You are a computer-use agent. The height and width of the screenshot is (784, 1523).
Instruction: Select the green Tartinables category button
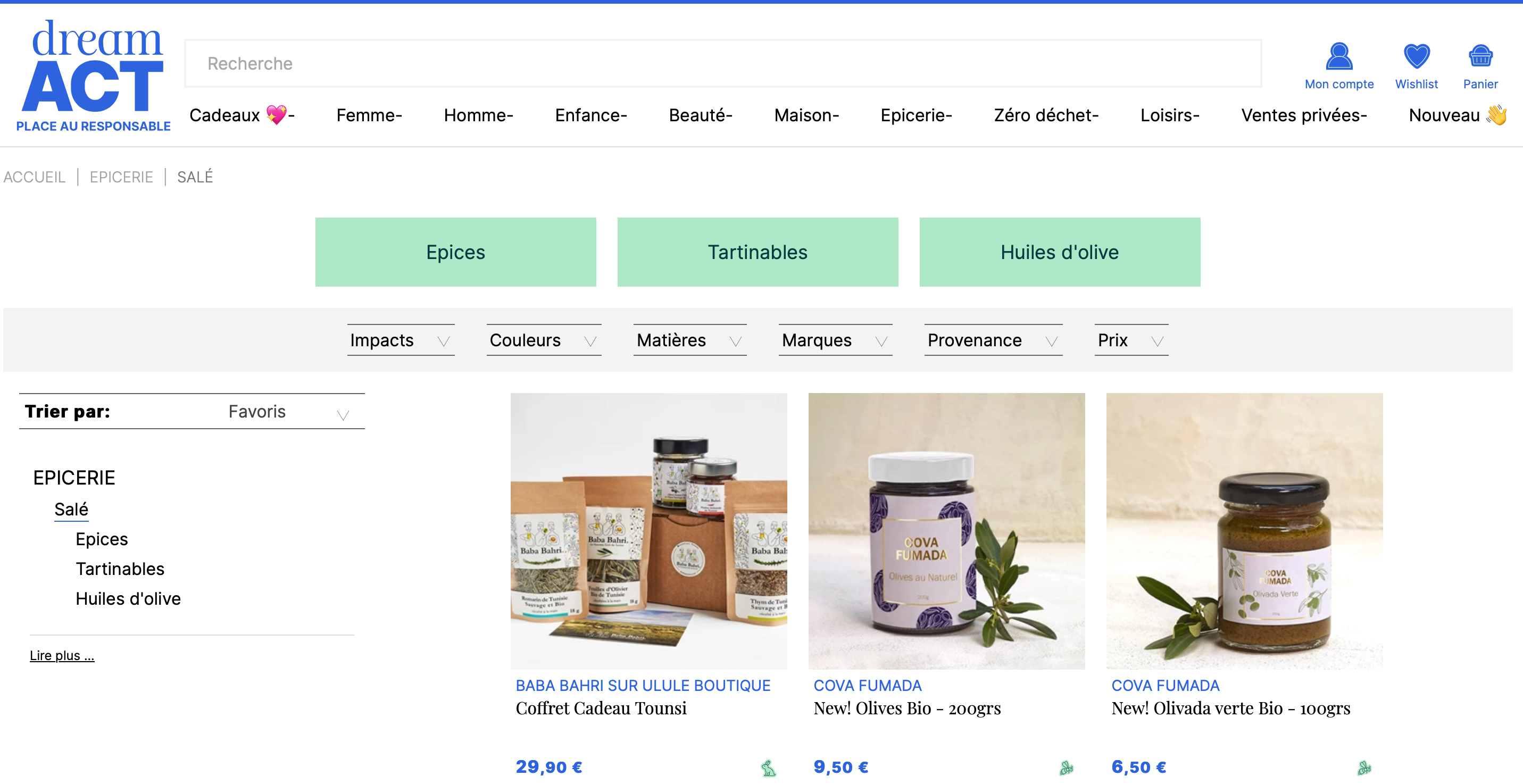pos(758,252)
